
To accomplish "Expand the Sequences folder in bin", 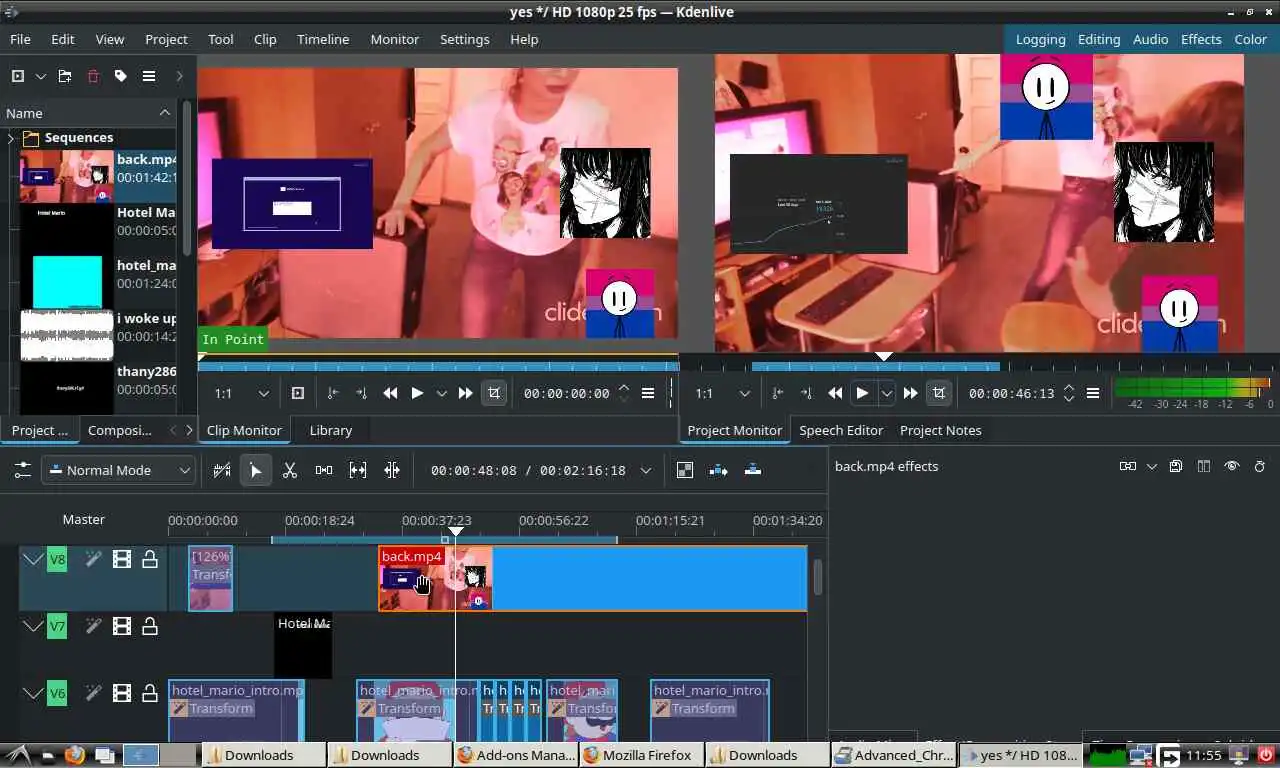I will [11, 138].
